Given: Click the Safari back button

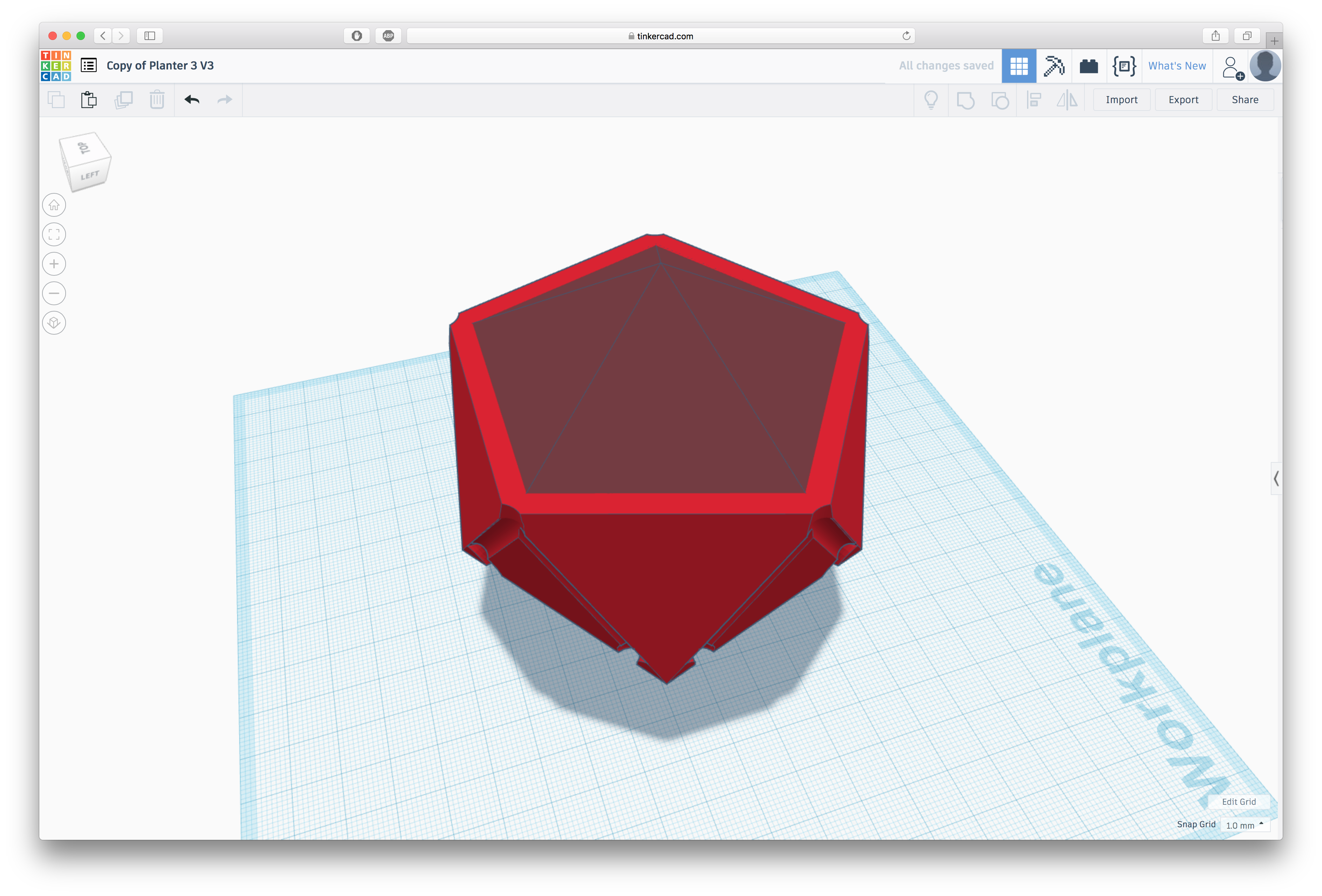Looking at the screenshot, I should pyautogui.click(x=103, y=36).
